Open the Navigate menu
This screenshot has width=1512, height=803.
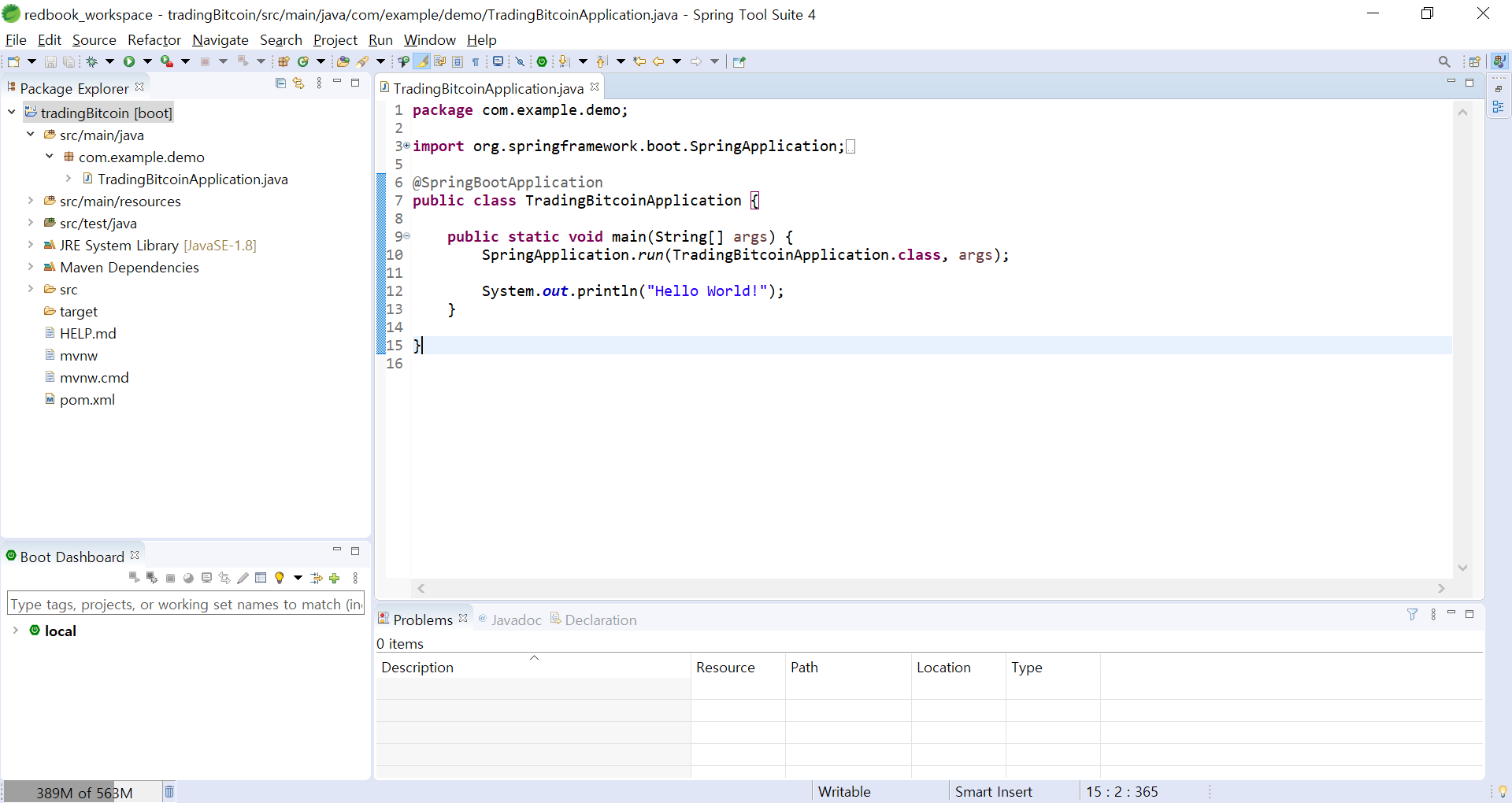point(220,39)
